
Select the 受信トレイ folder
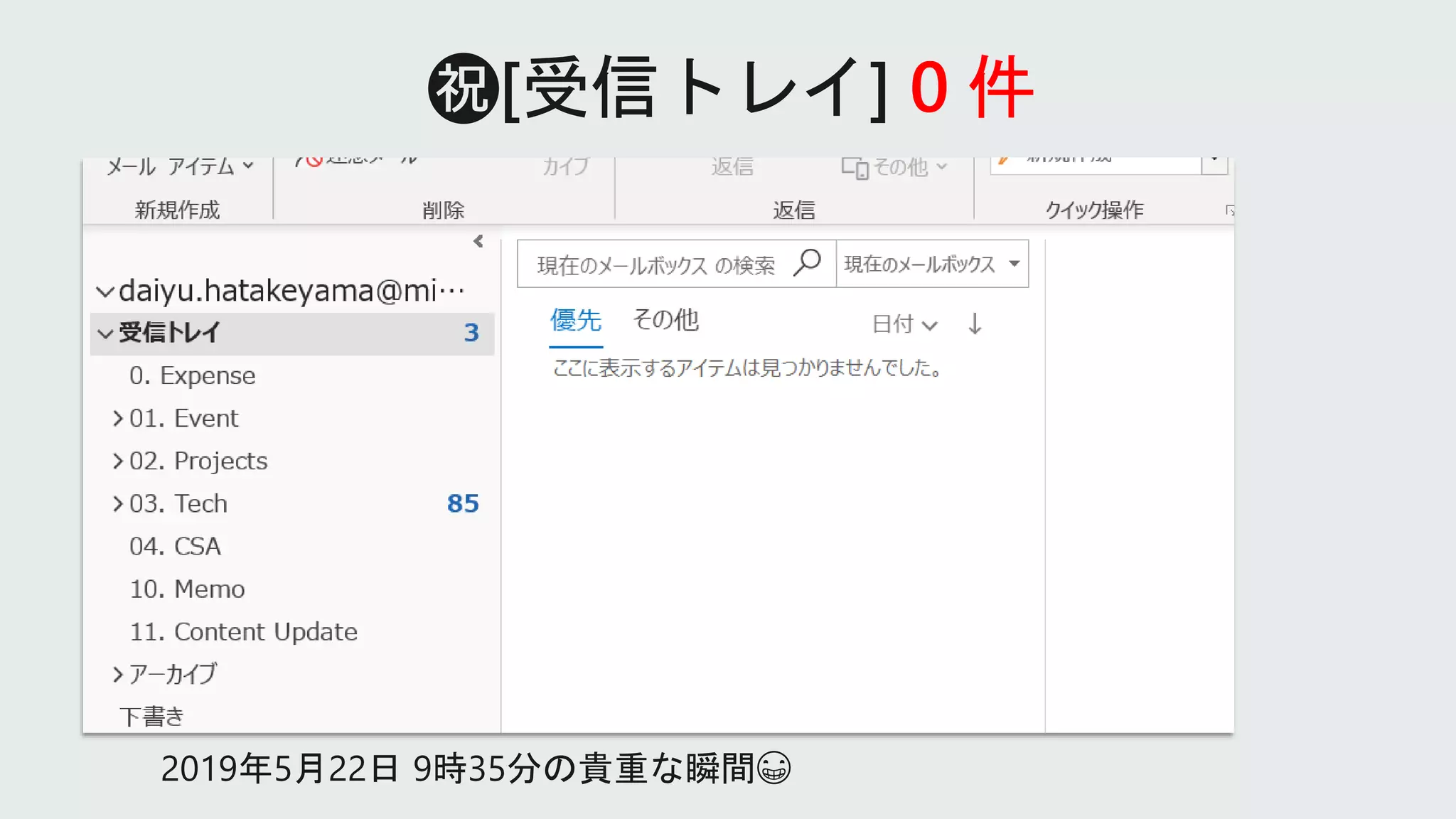coord(292,333)
